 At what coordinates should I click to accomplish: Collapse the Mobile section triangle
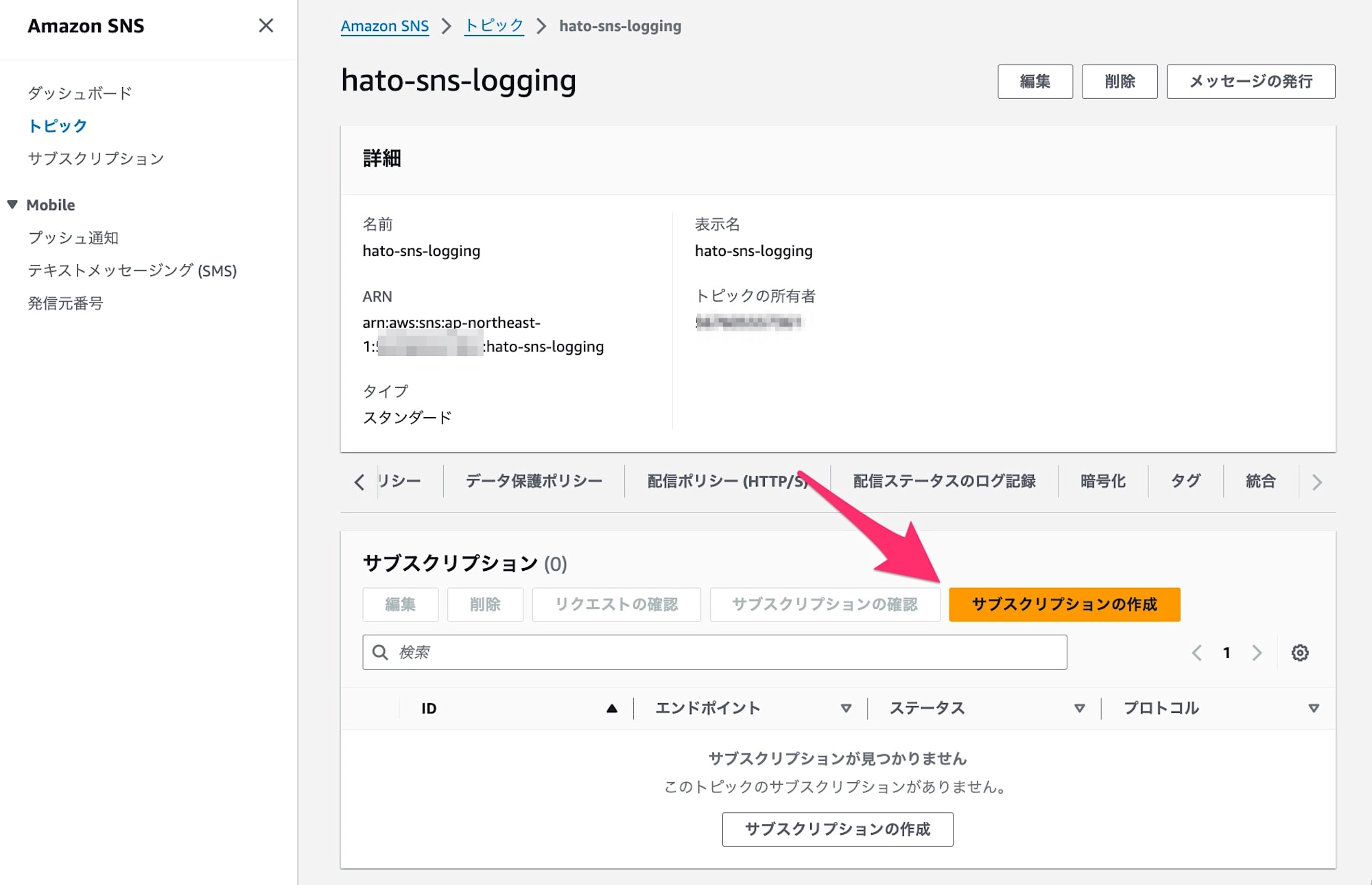tap(12, 204)
